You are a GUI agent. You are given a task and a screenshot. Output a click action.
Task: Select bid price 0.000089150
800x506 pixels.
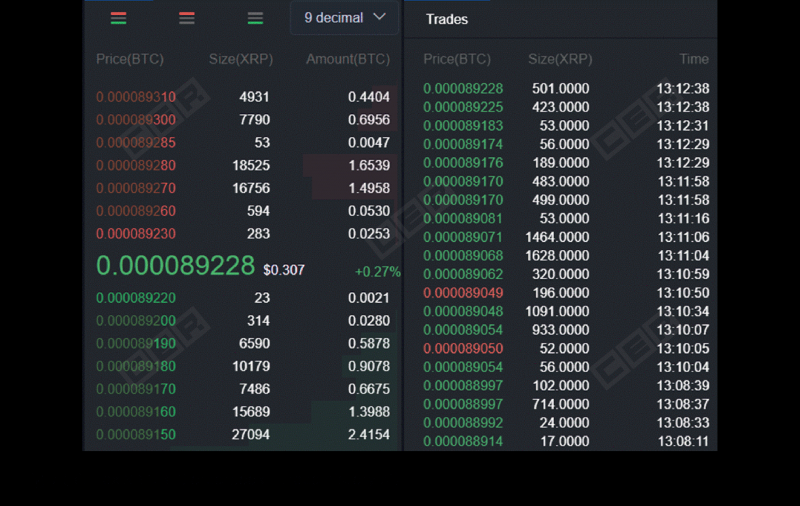136,435
